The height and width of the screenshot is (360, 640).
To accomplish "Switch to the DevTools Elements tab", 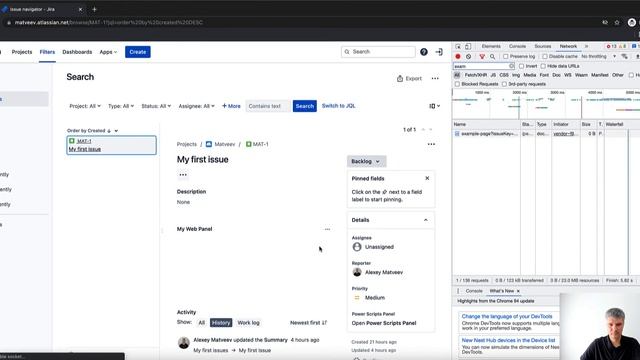I will click(x=491, y=47).
